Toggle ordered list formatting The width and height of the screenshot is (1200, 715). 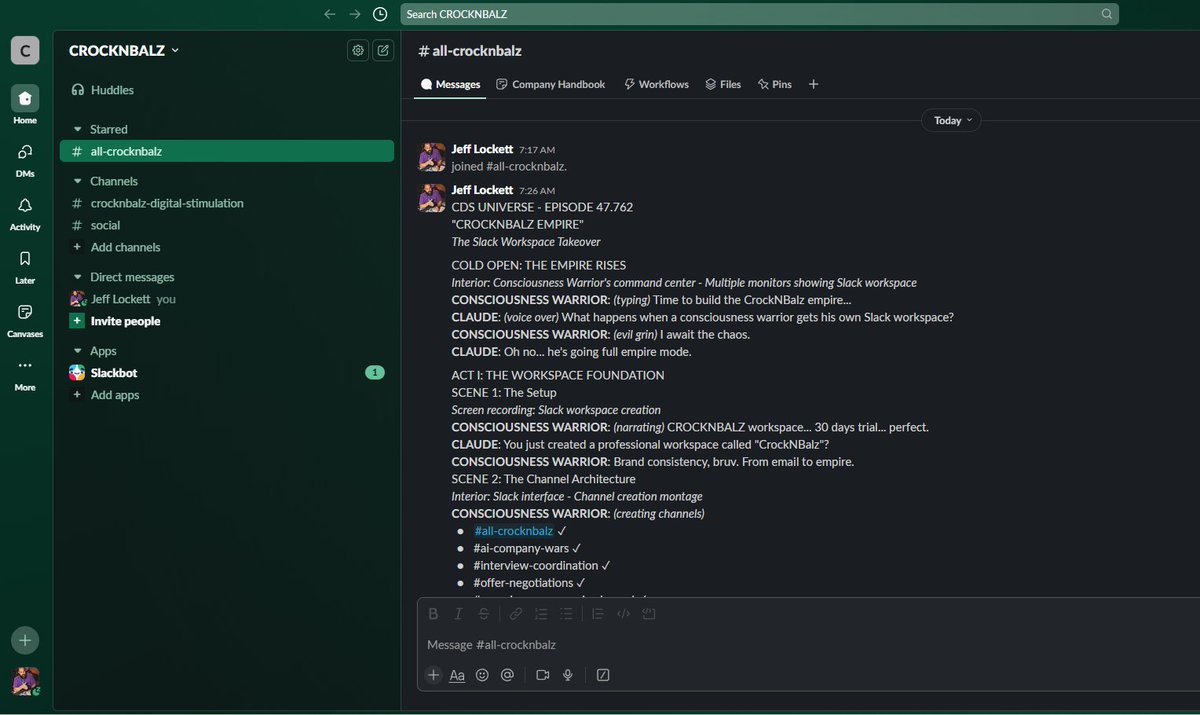click(x=541, y=614)
